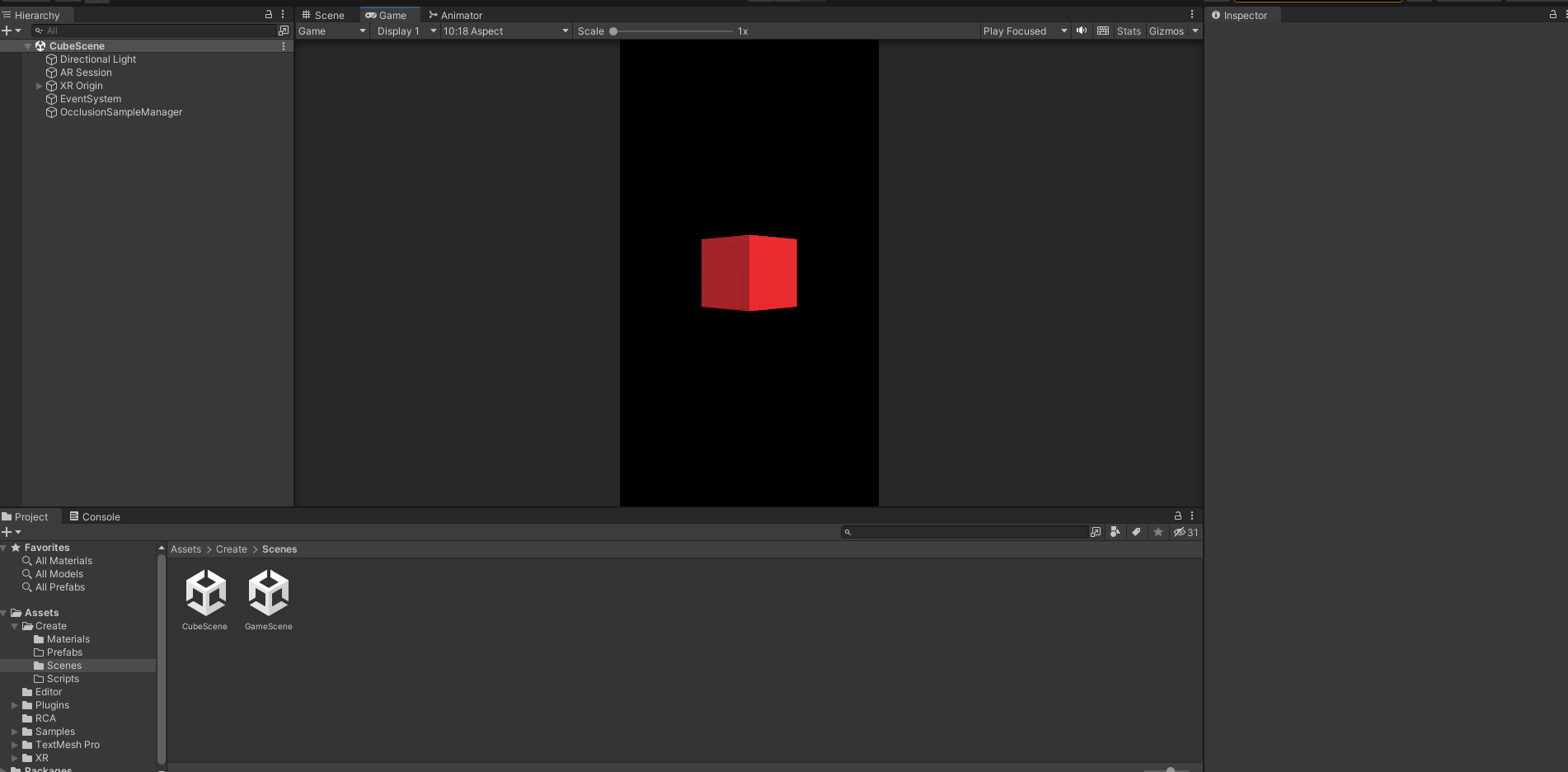1568x772 pixels.
Task: Click the OcclusionSampleManager in the Hierarchy
Action: (121, 112)
